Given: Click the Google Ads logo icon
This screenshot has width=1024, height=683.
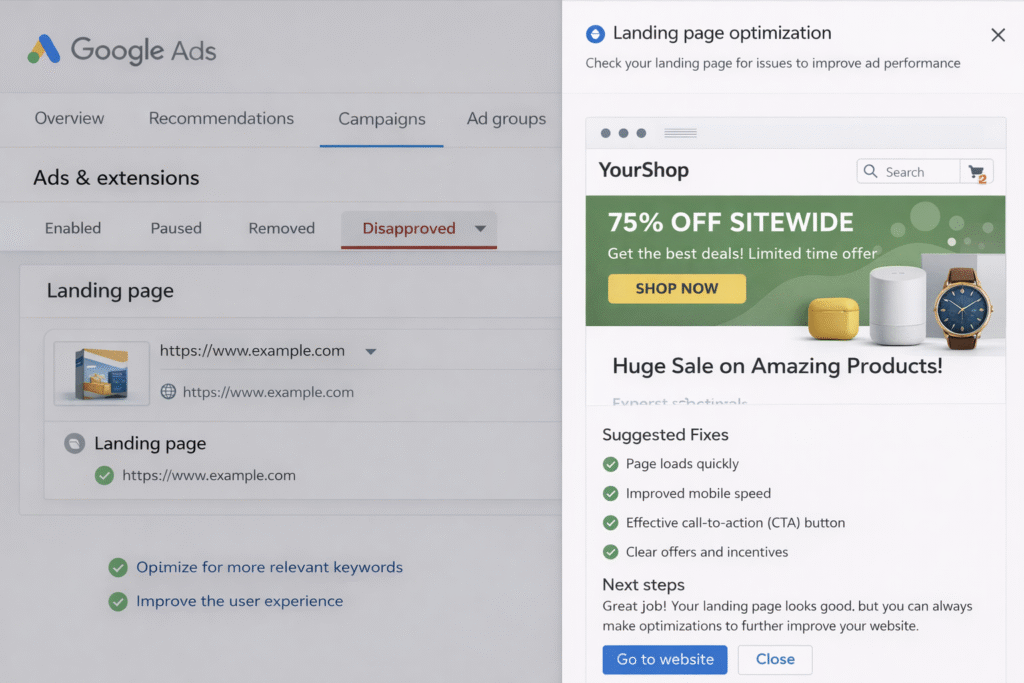Looking at the screenshot, I should click(44, 49).
